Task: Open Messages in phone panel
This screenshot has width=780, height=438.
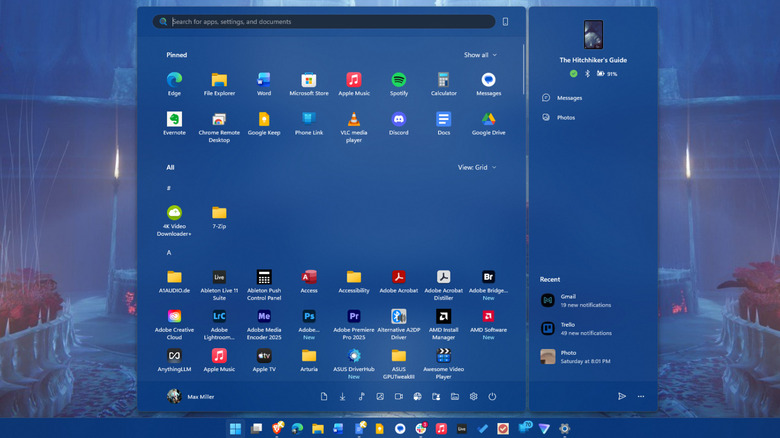Action: (562, 98)
